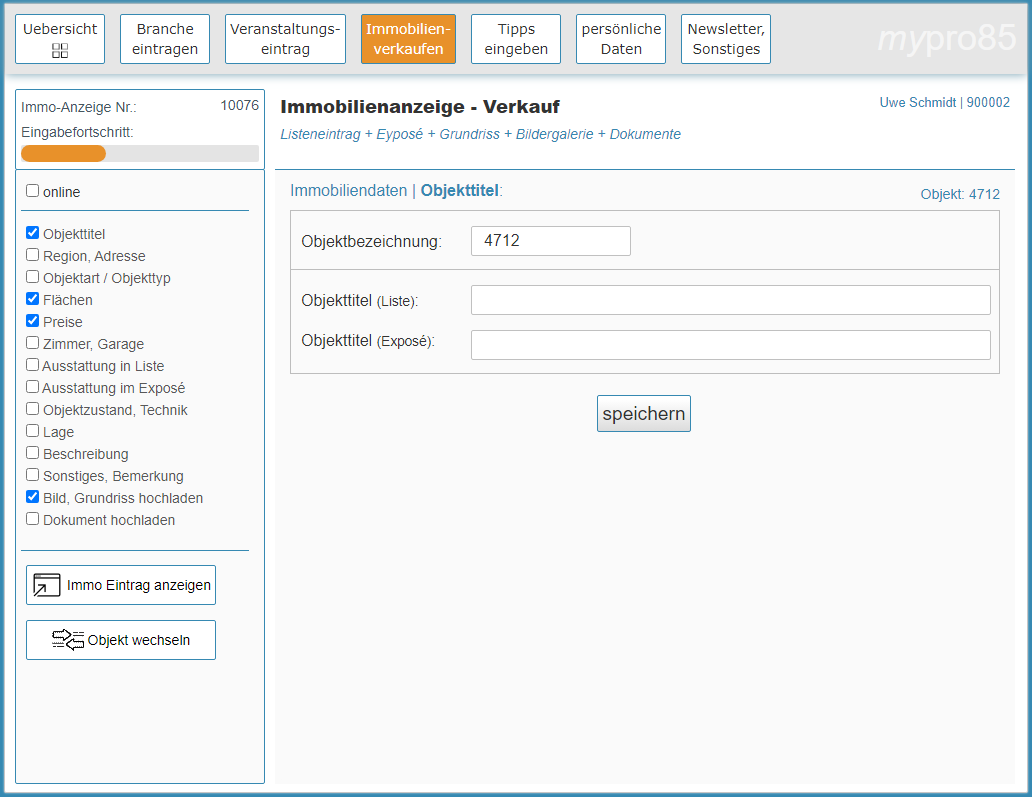The width and height of the screenshot is (1032, 797).
Task: Click into Objekttitel (Exposé) text field
Action: (730, 345)
